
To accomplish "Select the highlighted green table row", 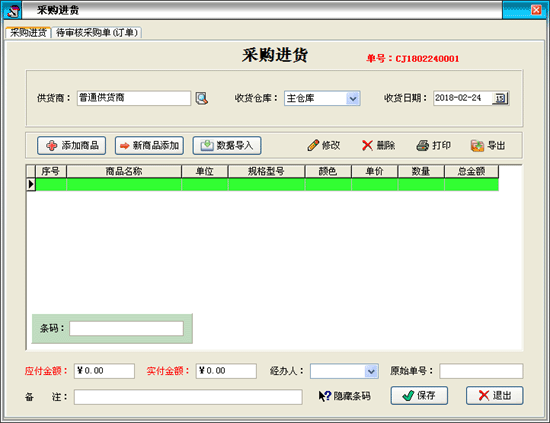I will click(x=267, y=184).
